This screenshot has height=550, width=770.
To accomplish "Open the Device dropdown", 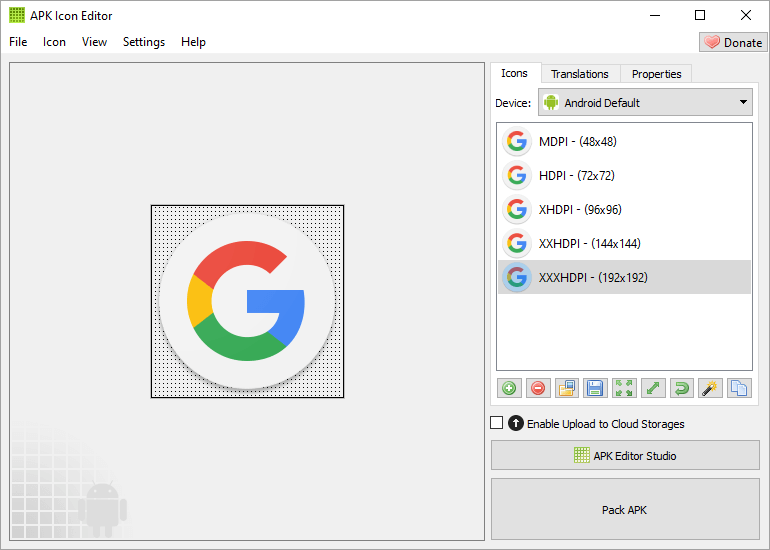I will coord(645,102).
